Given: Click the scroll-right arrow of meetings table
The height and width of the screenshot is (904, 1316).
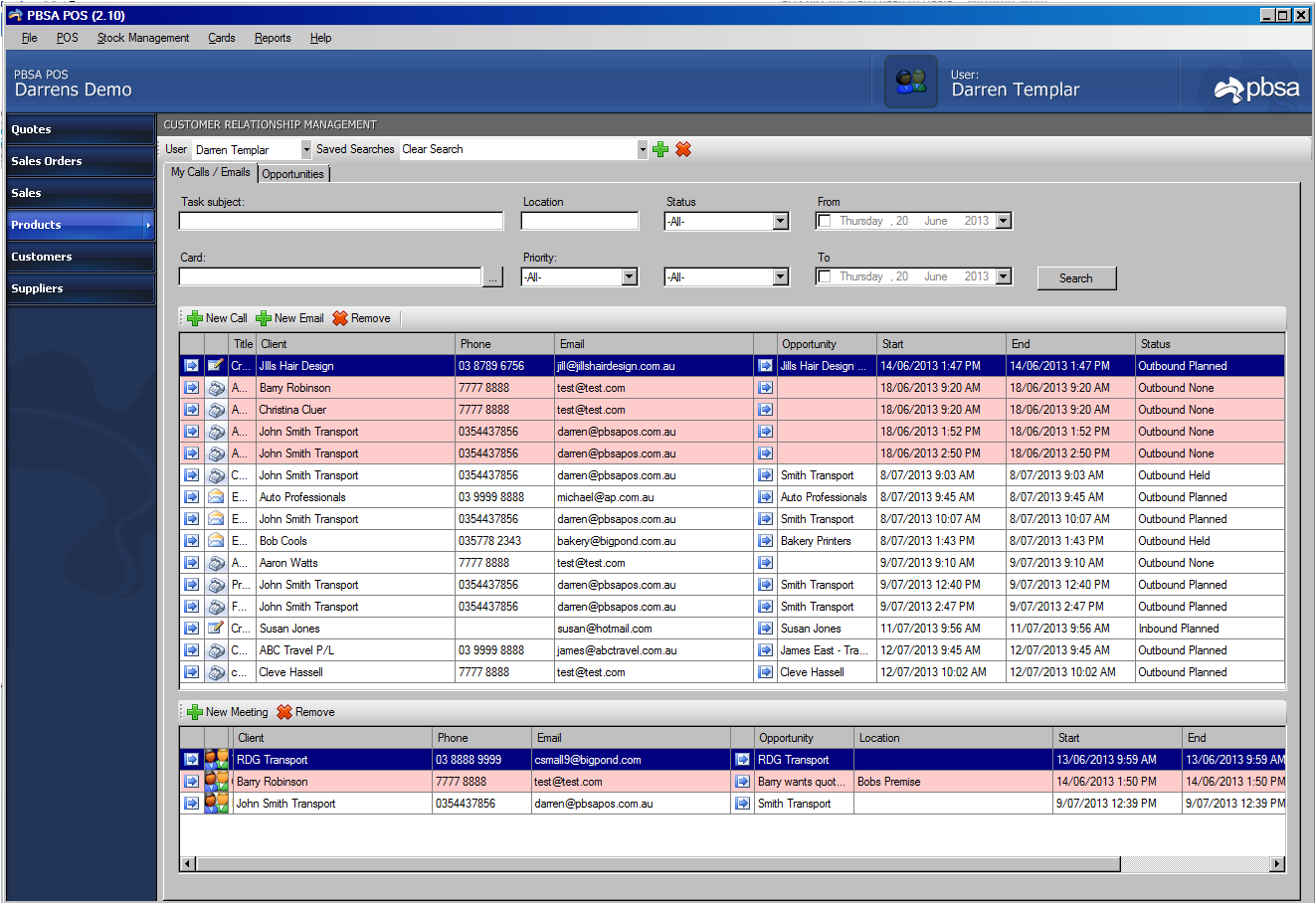Looking at the screenshot, I should pyautogui.click(x=1277, y=864).
